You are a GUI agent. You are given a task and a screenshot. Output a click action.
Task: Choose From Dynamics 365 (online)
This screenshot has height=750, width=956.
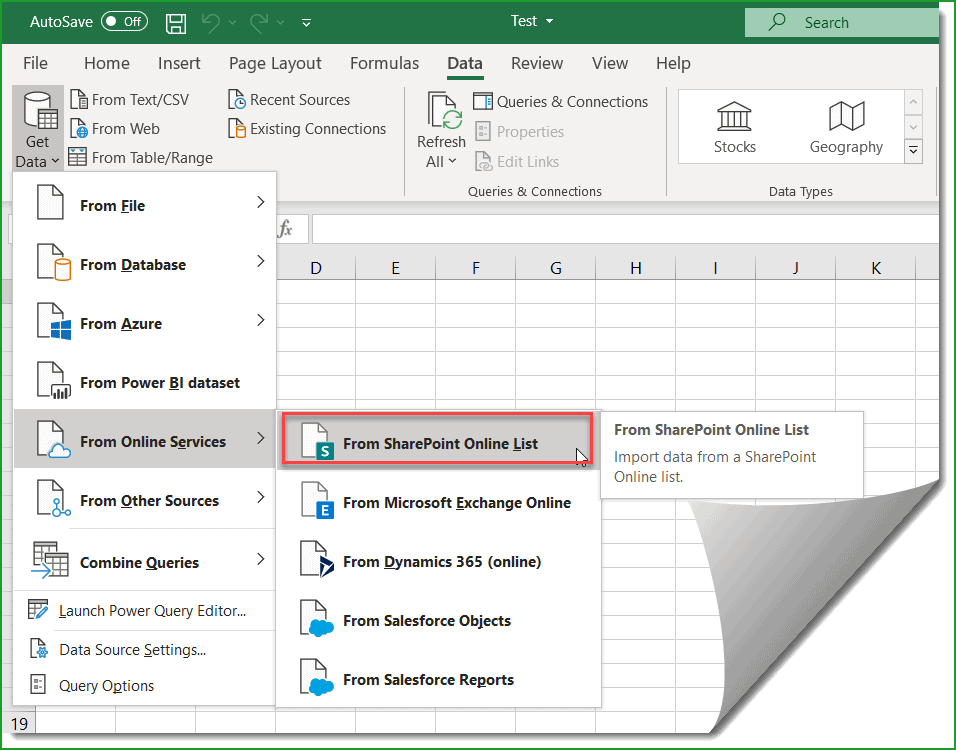438,561
